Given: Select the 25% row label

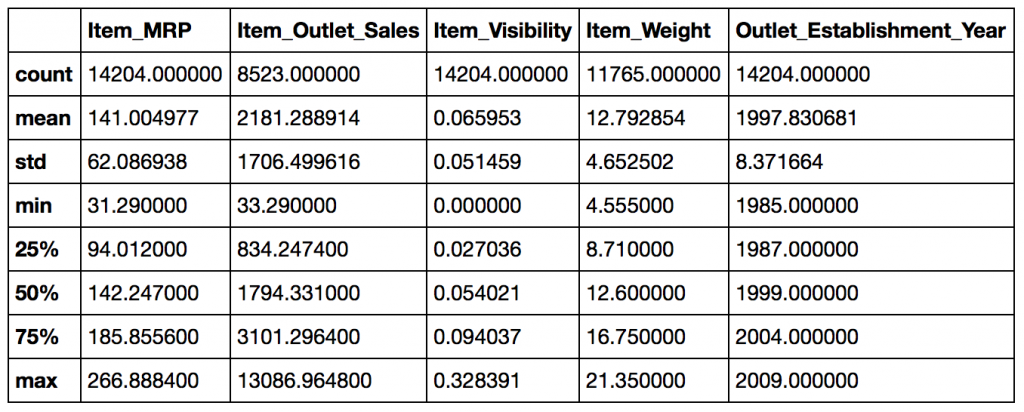Looking at the screenshot, I should (x=37, y=250).
